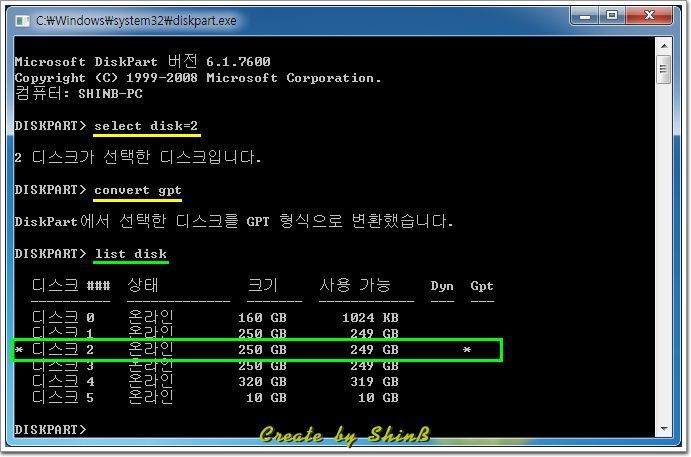Click the 'Microsoft DiskPart' version line
The width and height of the screenshot is (691, 457).
click(x=142, y=61)
